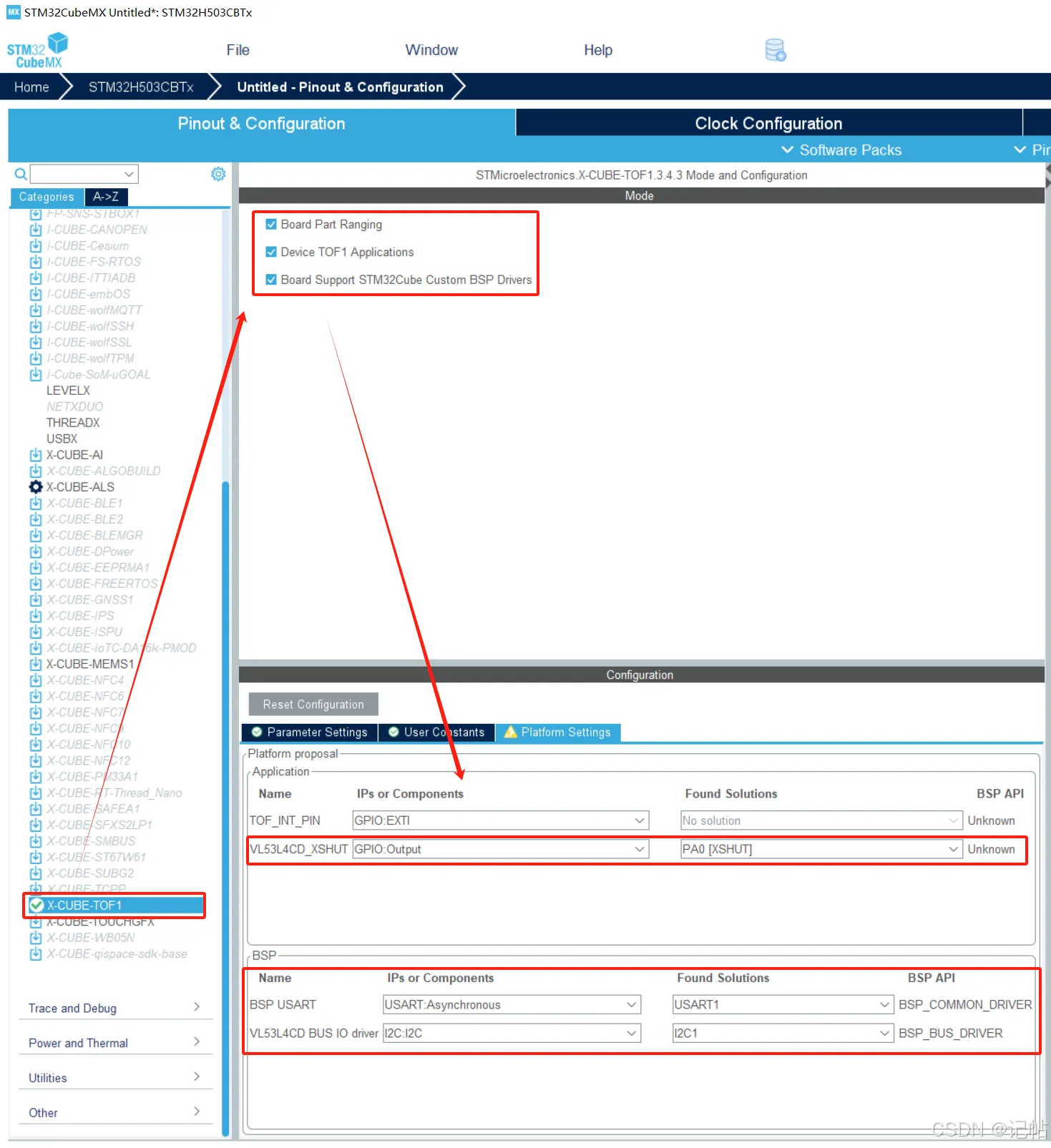The width and height of the screenshot is (1051, 1148).
Task: Open the Help menu
Action: click(x=598, y=50)
